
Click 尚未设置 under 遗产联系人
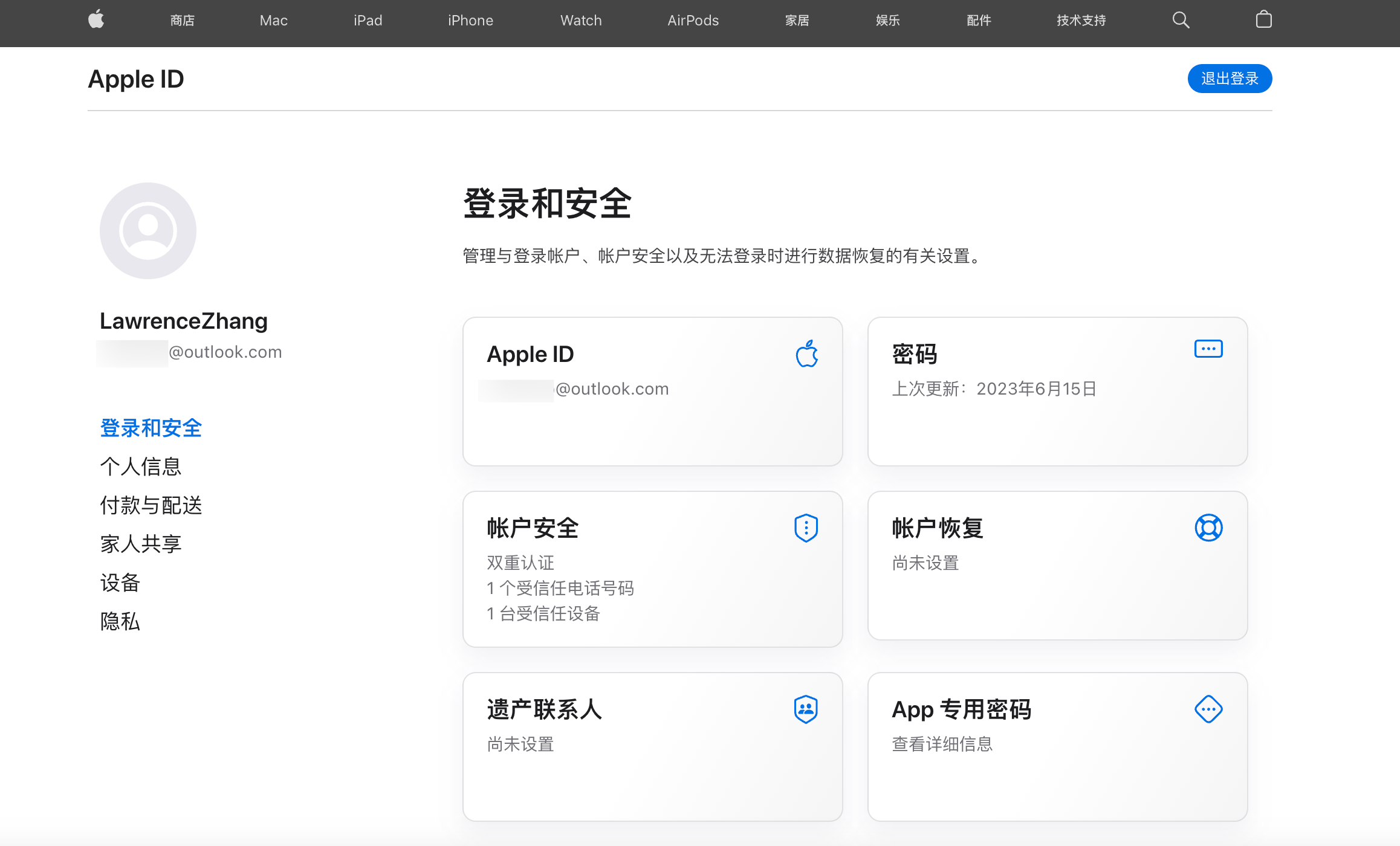tap(520, 744)
